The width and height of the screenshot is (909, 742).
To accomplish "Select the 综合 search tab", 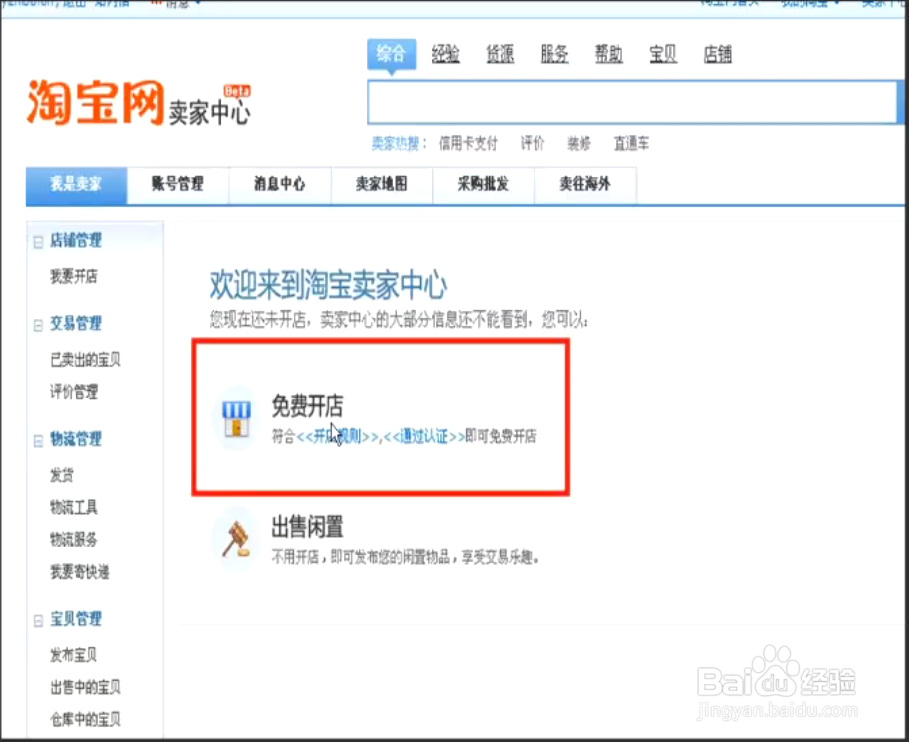I will 391,54.
